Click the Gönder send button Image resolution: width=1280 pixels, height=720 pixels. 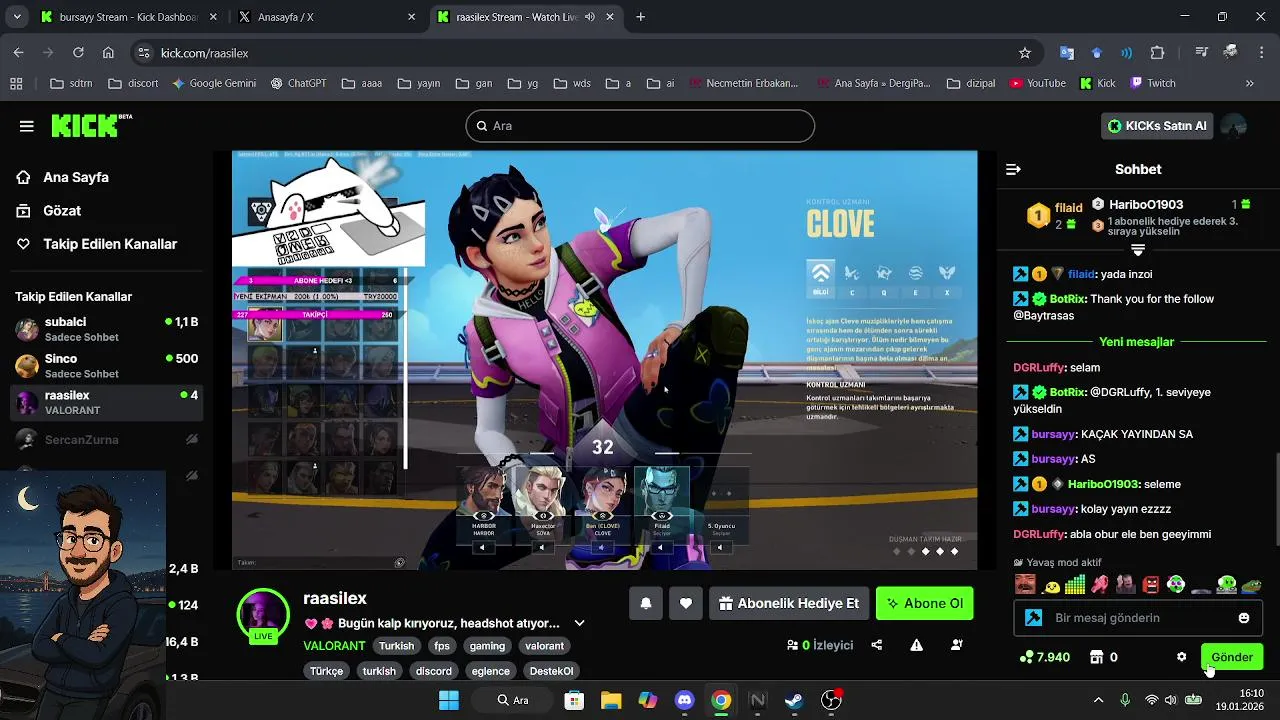point(1232,657)
